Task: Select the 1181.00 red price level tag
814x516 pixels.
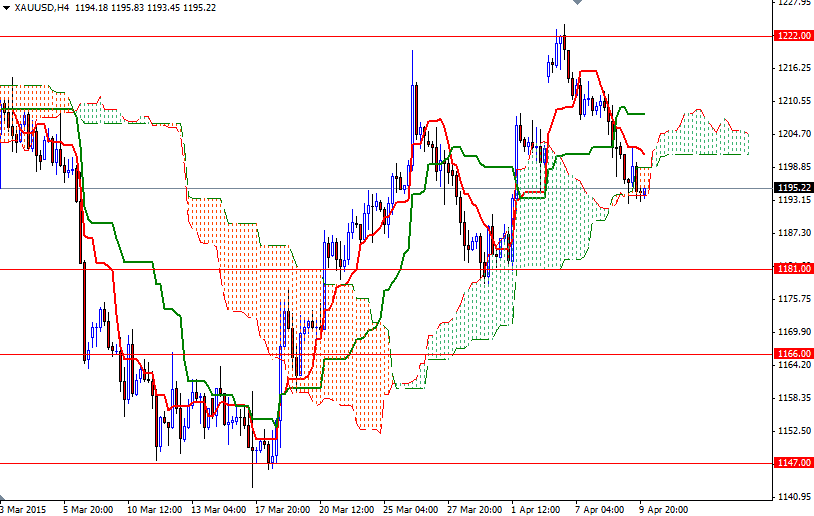Action: coord(793,269)
